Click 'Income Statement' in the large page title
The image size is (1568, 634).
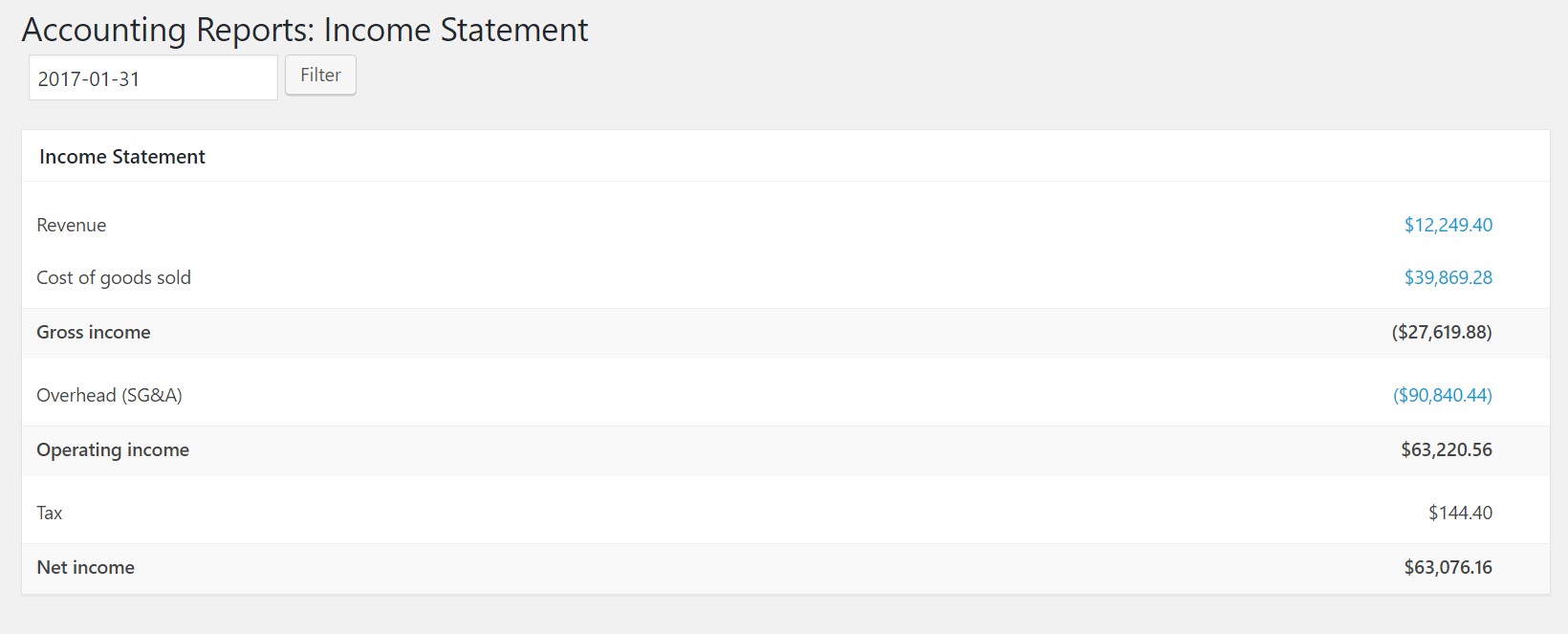point(456,30)
